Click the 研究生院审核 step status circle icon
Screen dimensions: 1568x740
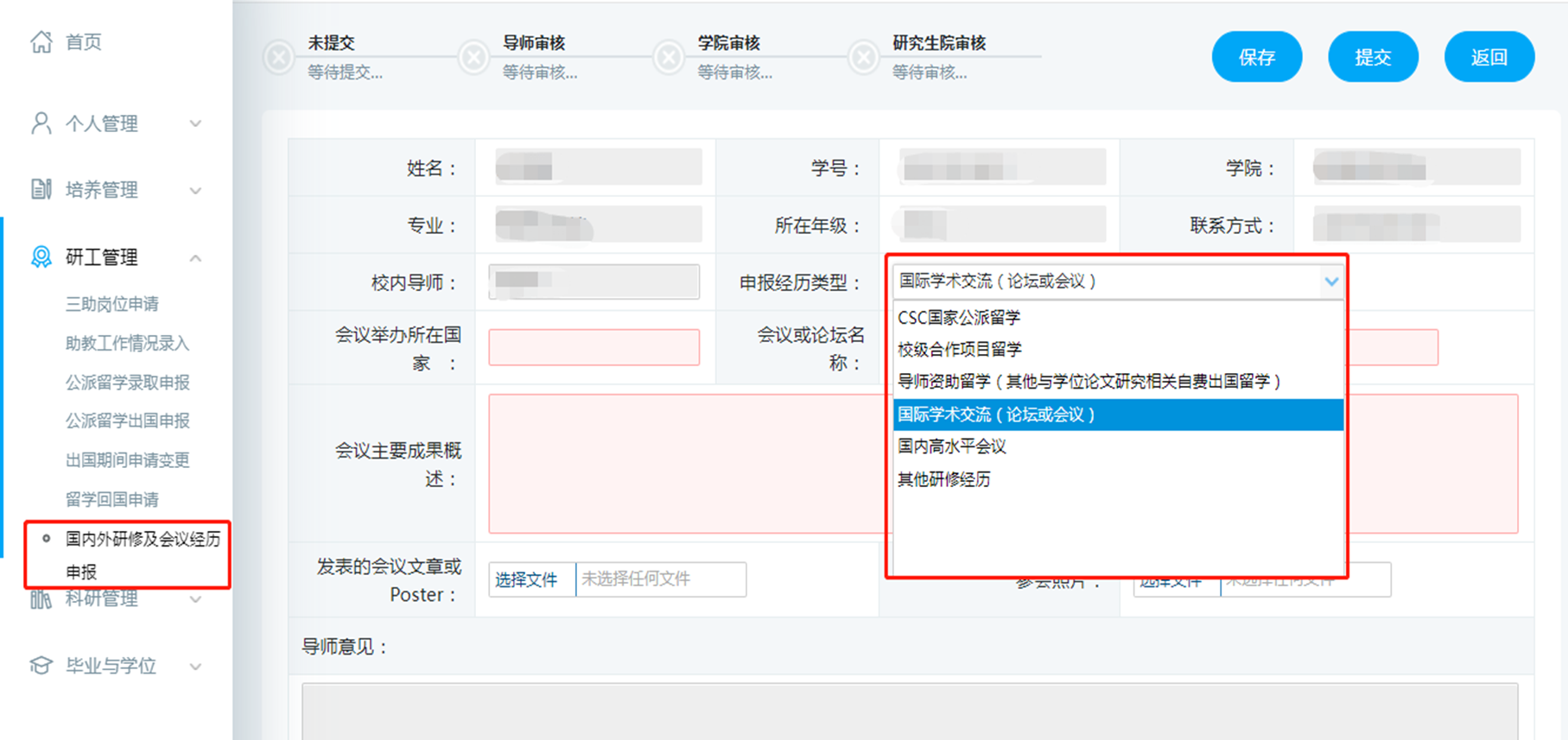(x=863, y=58)
